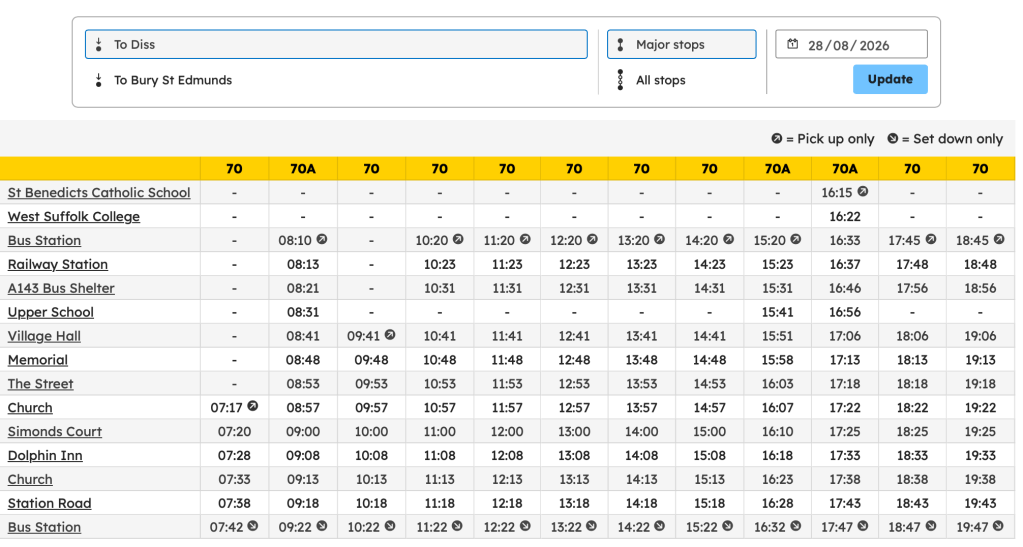The height and width of the screenshot is (547, 1023).
Task: Open the Village Hall stop link
Action: (44, 336)
